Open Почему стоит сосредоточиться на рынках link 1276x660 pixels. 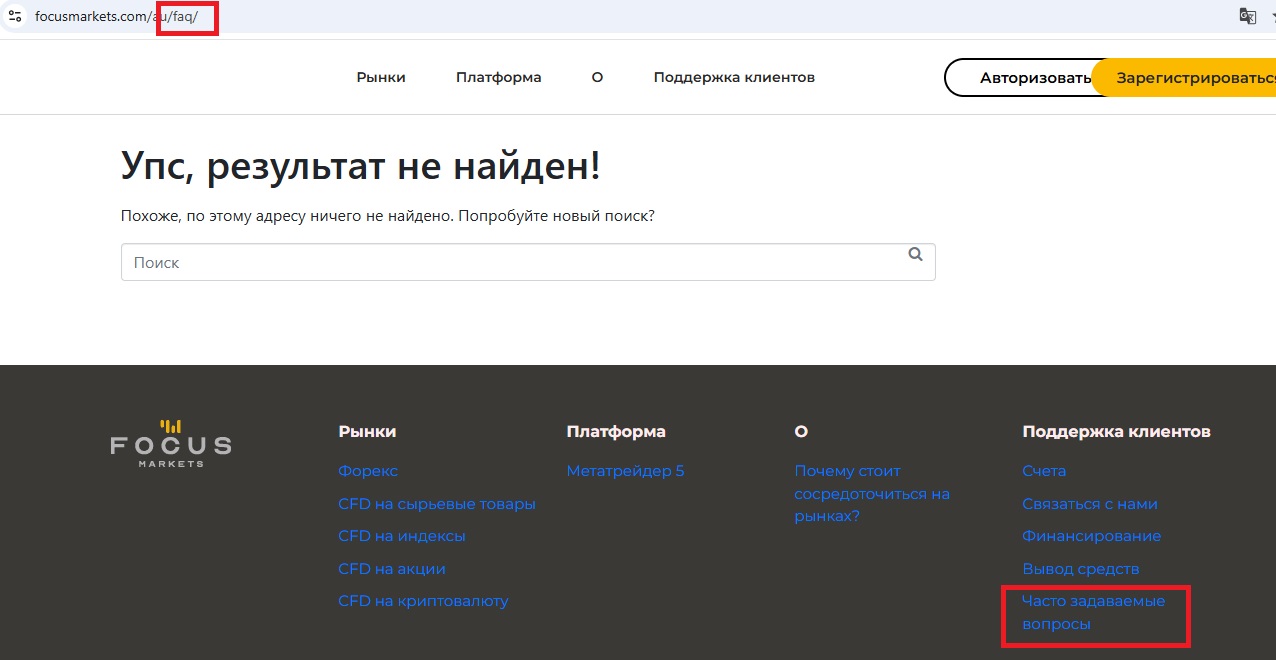[872, 493]
